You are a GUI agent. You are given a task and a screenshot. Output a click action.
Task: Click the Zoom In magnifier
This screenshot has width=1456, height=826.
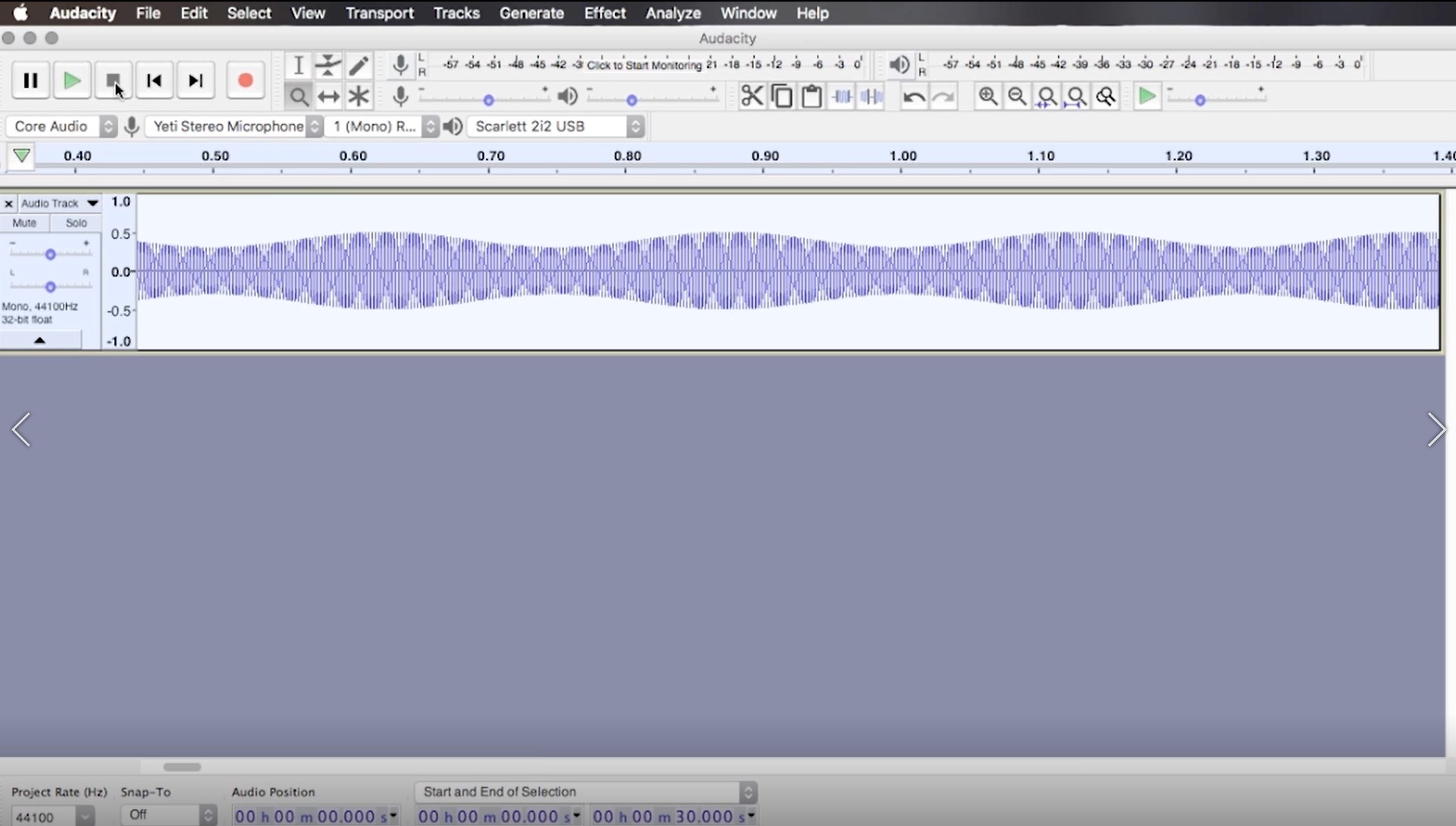coord(988,96)
